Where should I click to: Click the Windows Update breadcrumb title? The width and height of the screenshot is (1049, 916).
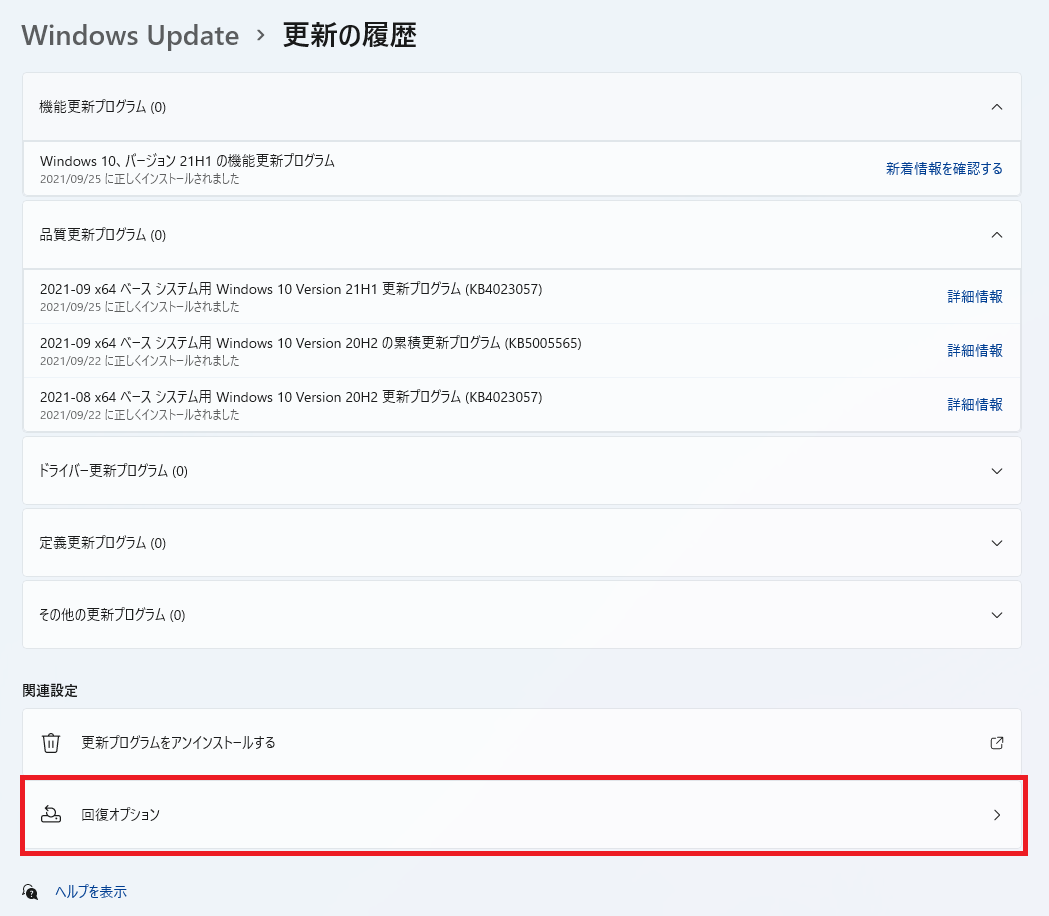[130, 35]
